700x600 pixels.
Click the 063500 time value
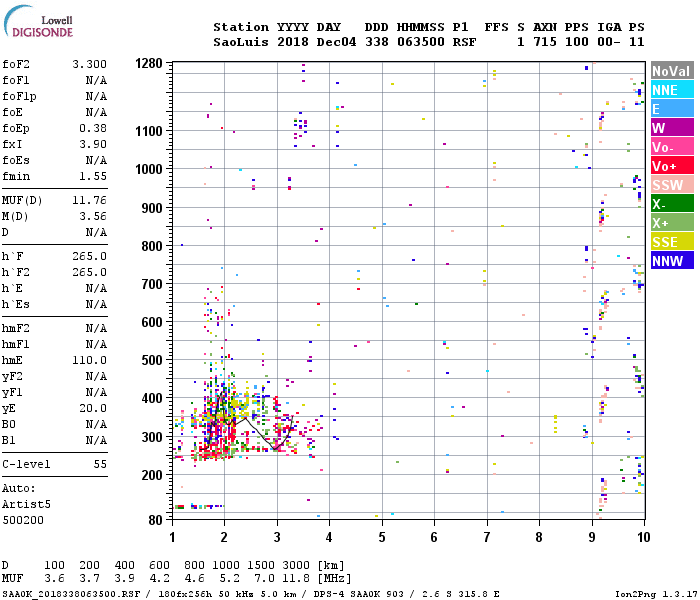click(421, 42)
